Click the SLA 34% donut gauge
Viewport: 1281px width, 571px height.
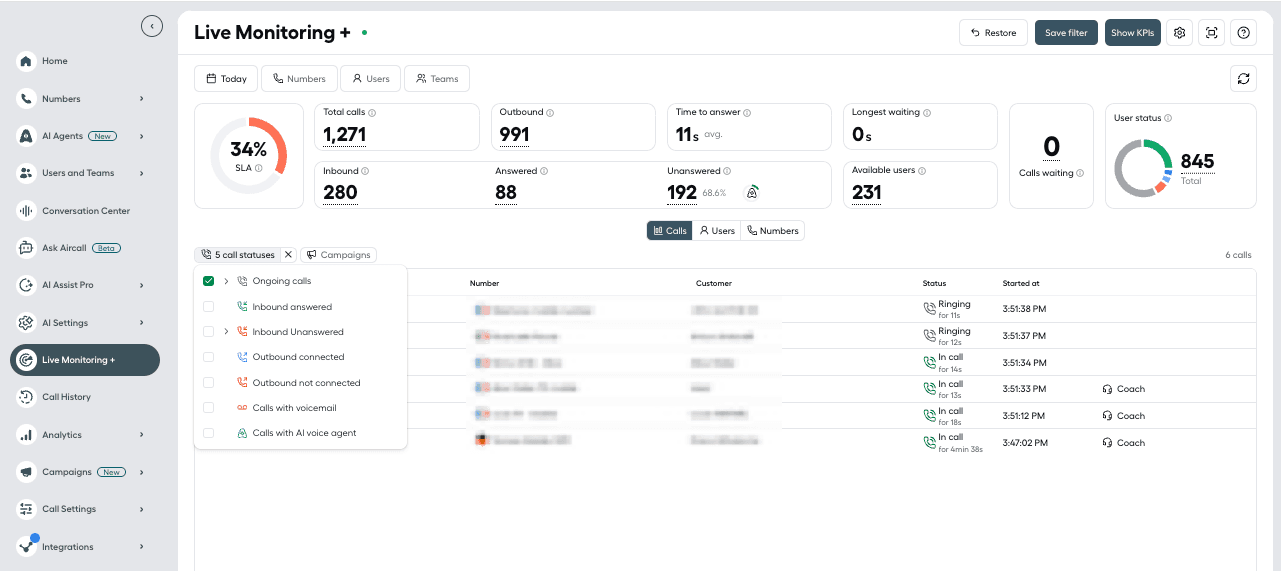[249, 156]
